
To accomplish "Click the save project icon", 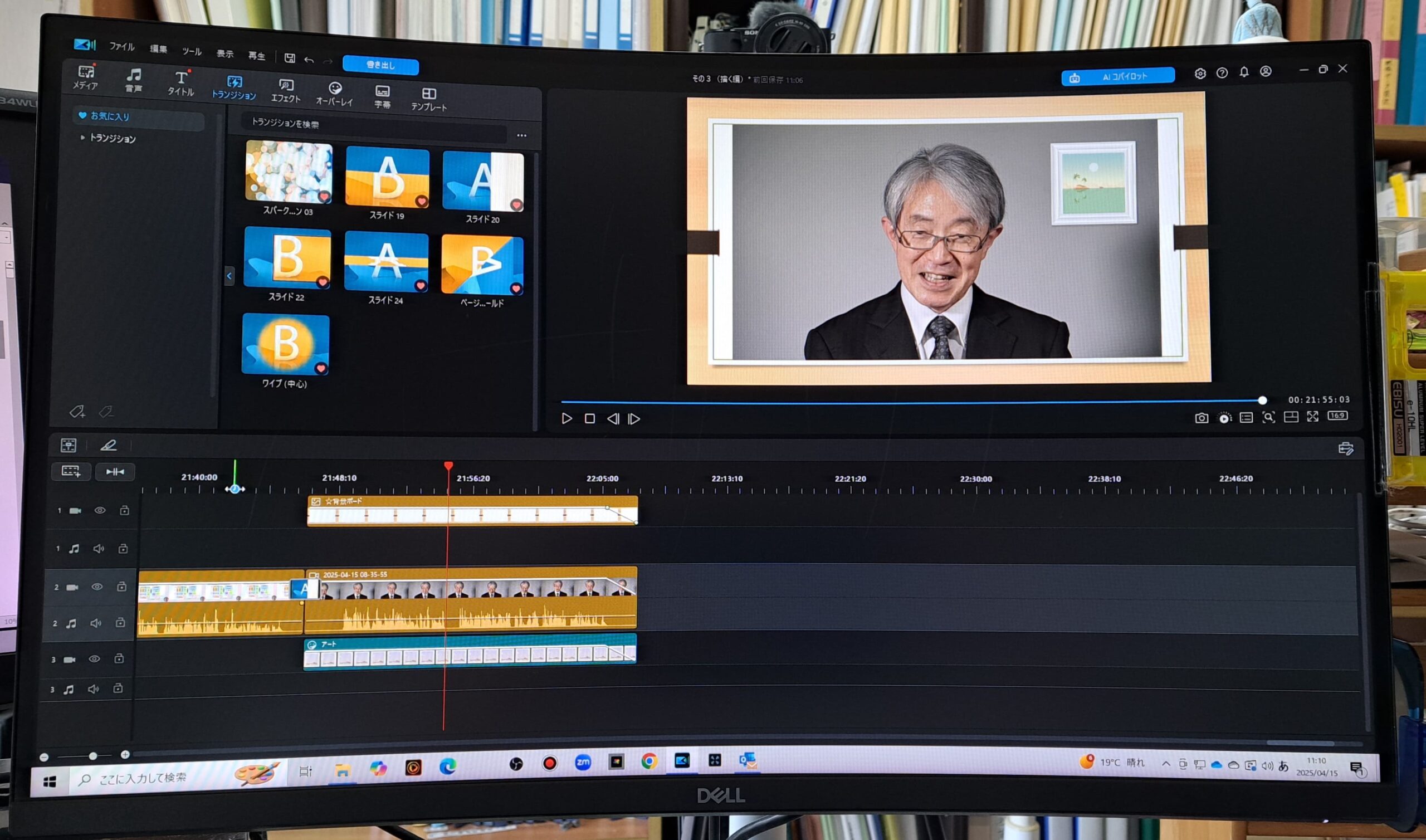I will click(290, 58).
